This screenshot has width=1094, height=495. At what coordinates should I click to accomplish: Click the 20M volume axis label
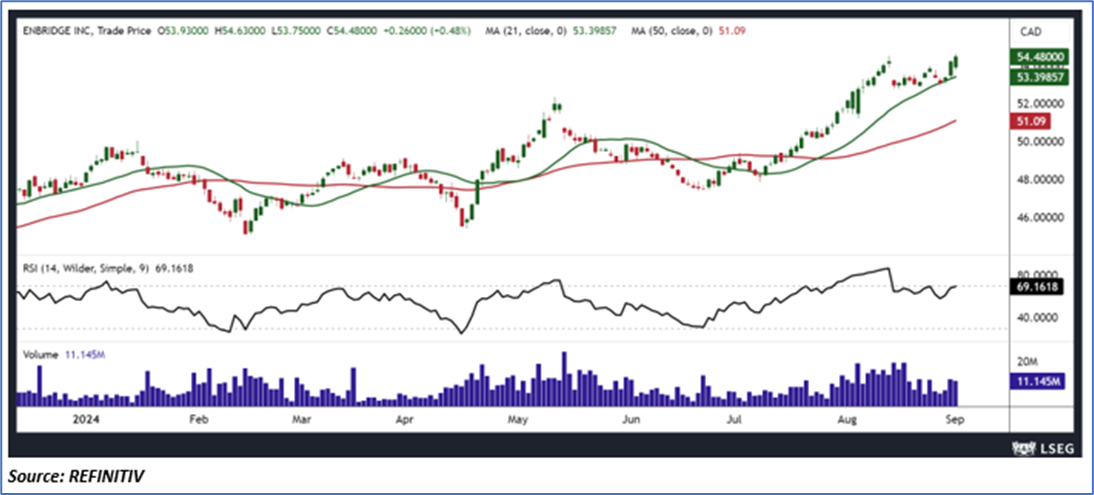pos(1026,361)
